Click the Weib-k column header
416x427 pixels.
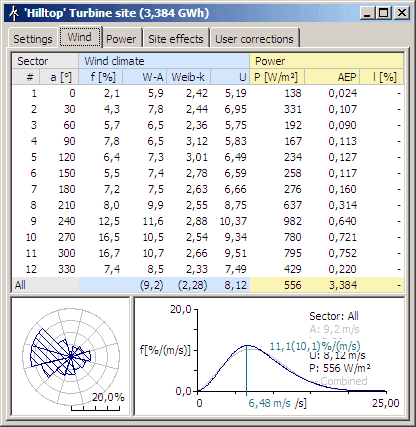[x=188, y=77]
